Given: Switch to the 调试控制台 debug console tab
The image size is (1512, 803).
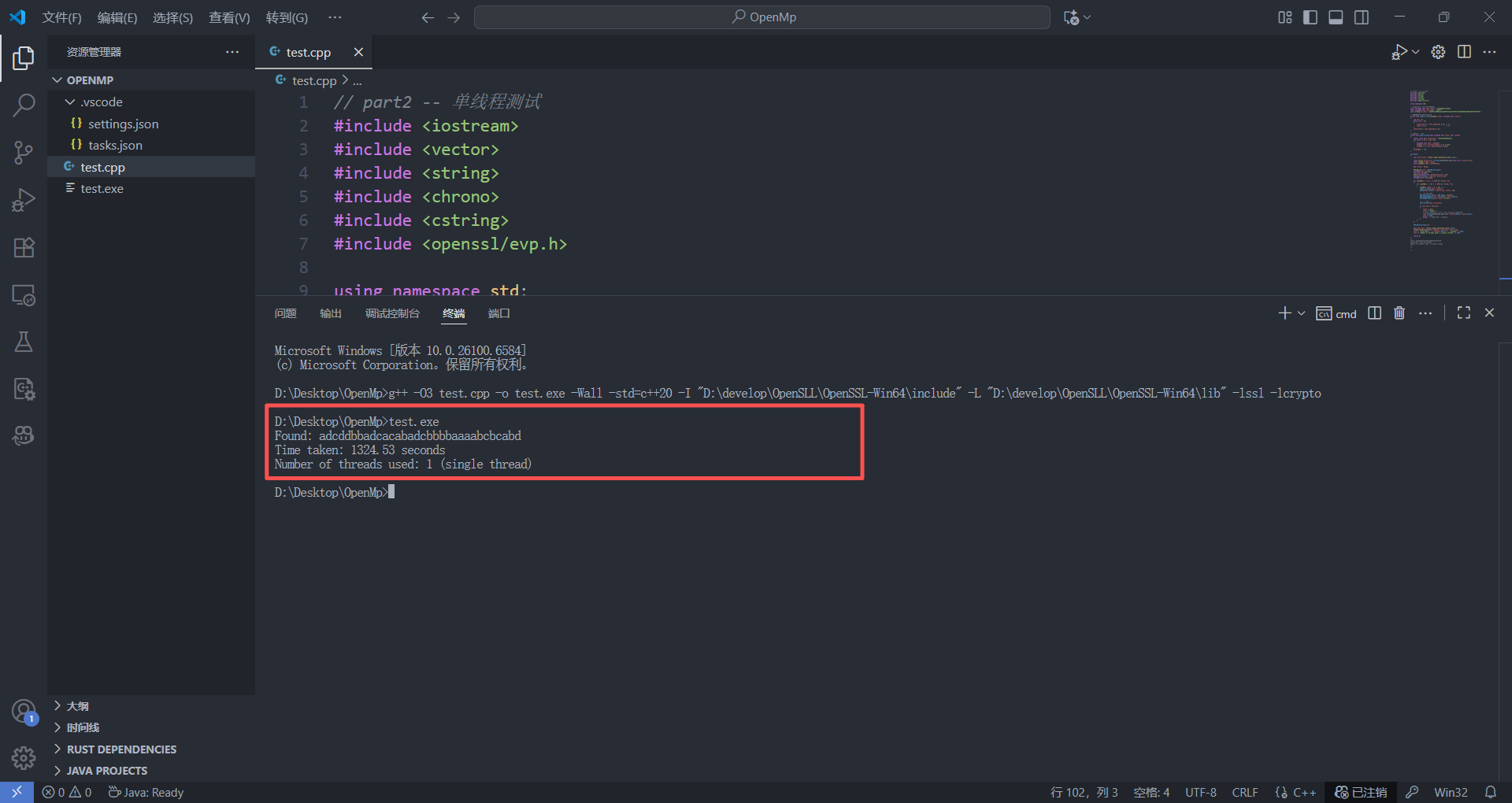Looking at the screenshot, I should click(392, 313).
